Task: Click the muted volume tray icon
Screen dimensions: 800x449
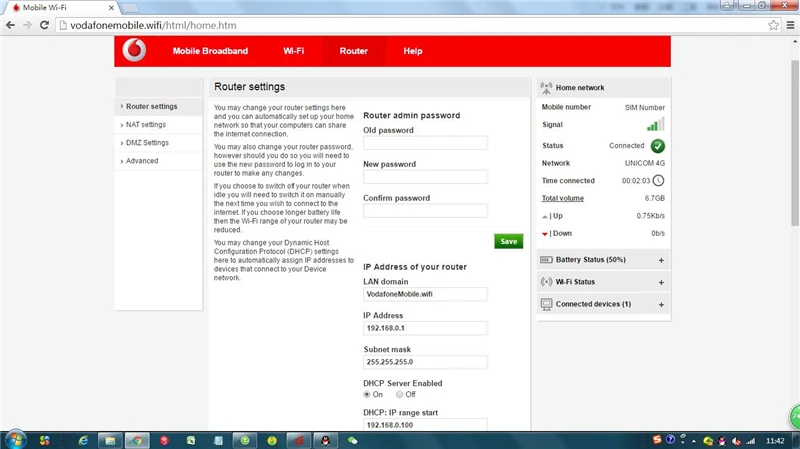Action: point(736,441)
